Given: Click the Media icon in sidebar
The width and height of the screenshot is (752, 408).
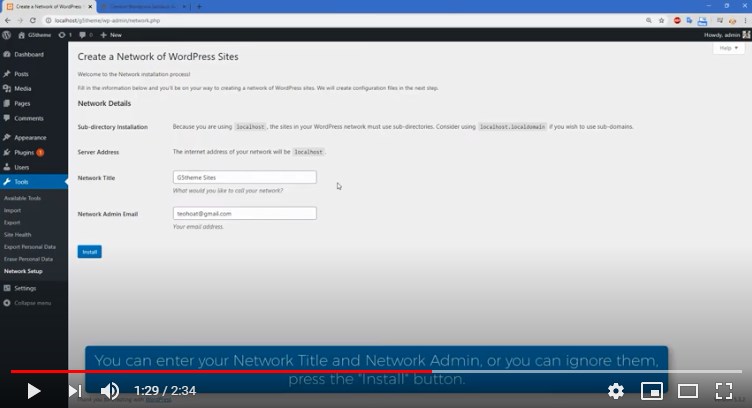Looking at the screenshot, I should pos(7,89).
